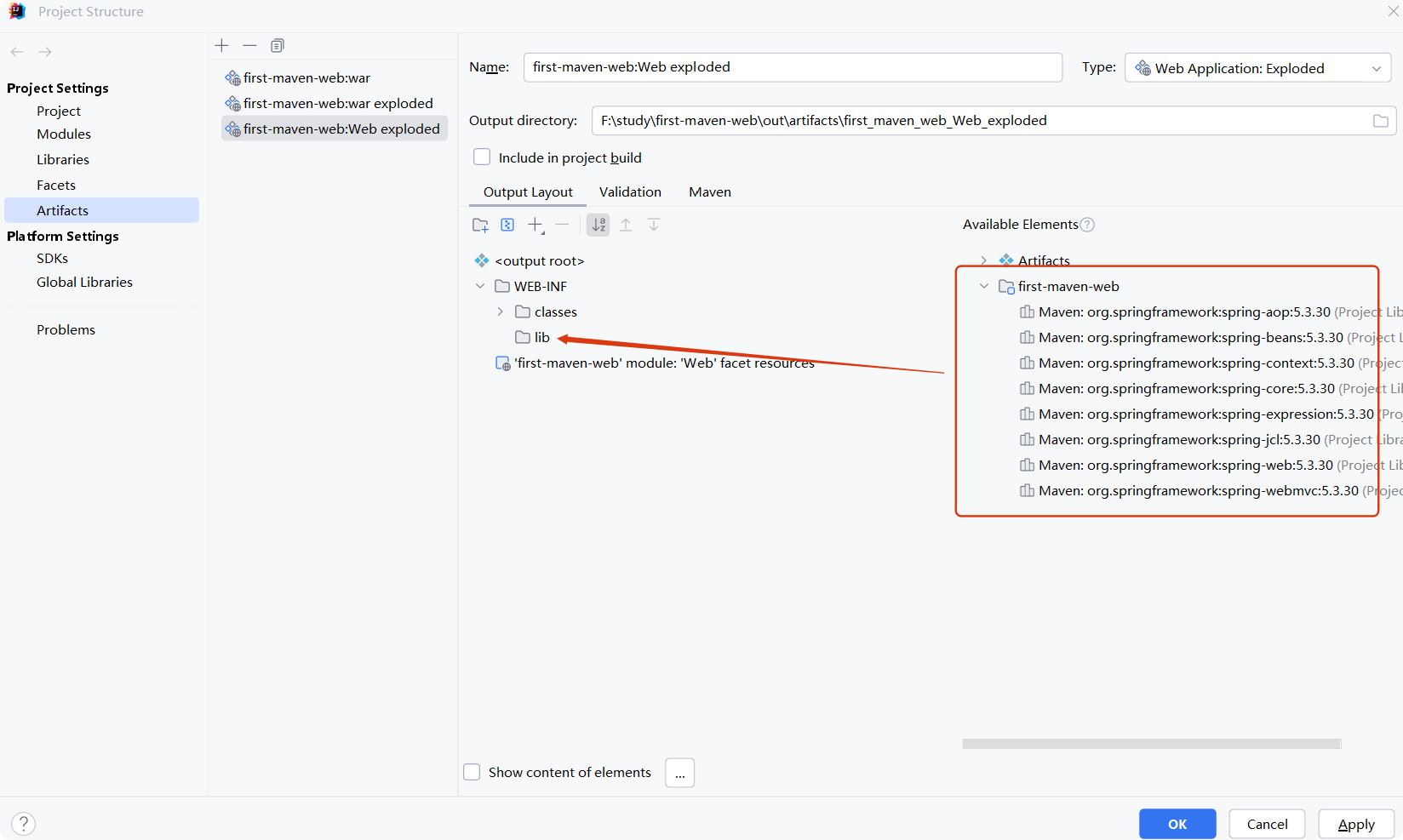
Task: Click the IntelliJ logo in title bar
Action: [x=17, y=11]
